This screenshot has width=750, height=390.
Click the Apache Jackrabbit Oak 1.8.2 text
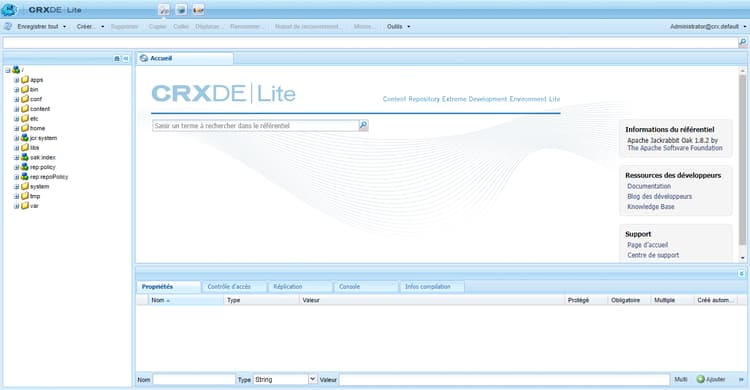point(673,141)
